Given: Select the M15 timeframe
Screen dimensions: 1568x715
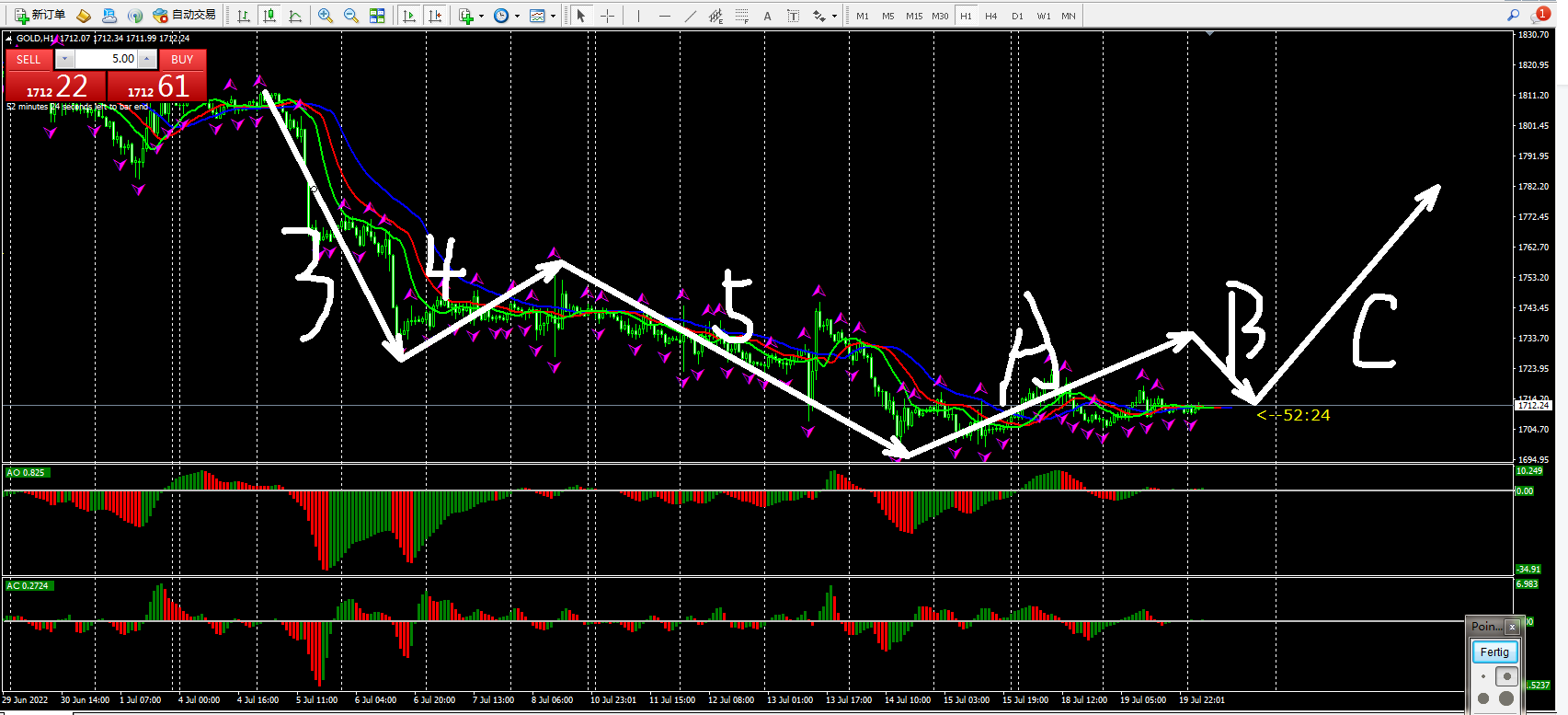Looking at the screenshot, I should [913, 16].
